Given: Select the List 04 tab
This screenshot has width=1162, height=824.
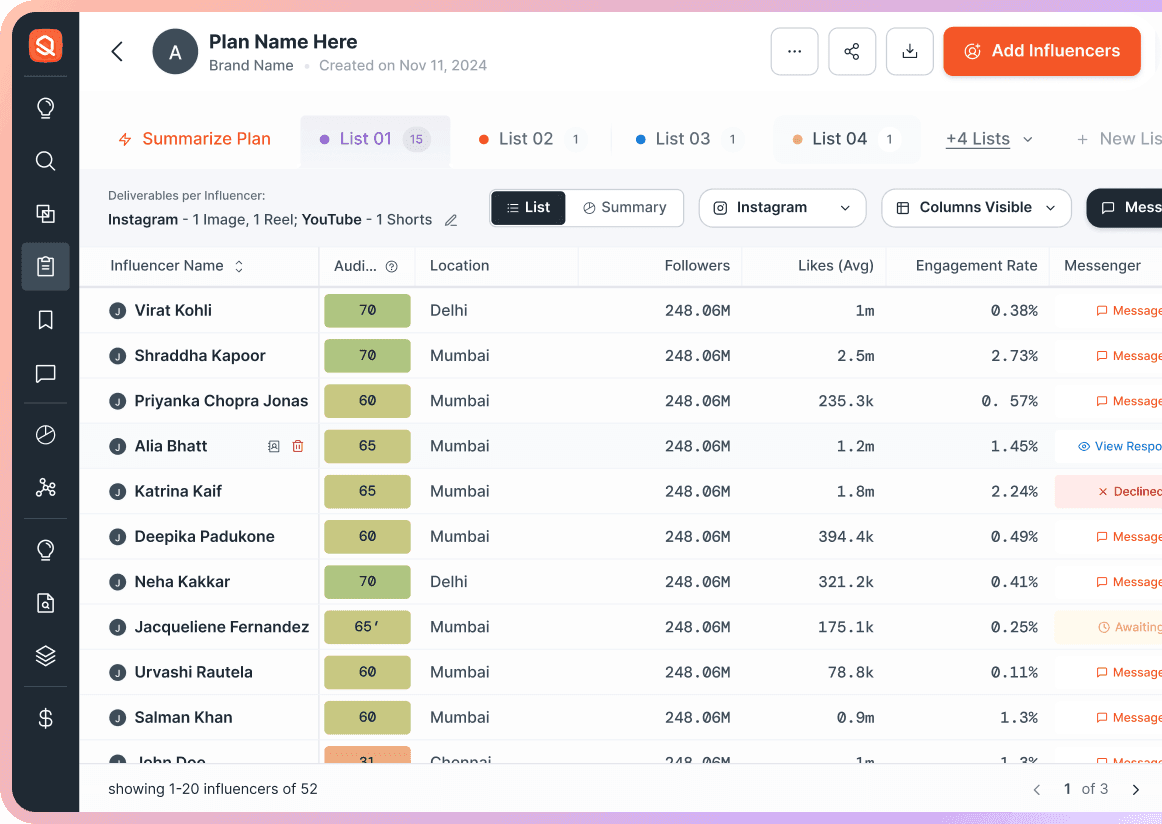Looking at the screenshot, I should pyautogui.click(x=839, y=139).
